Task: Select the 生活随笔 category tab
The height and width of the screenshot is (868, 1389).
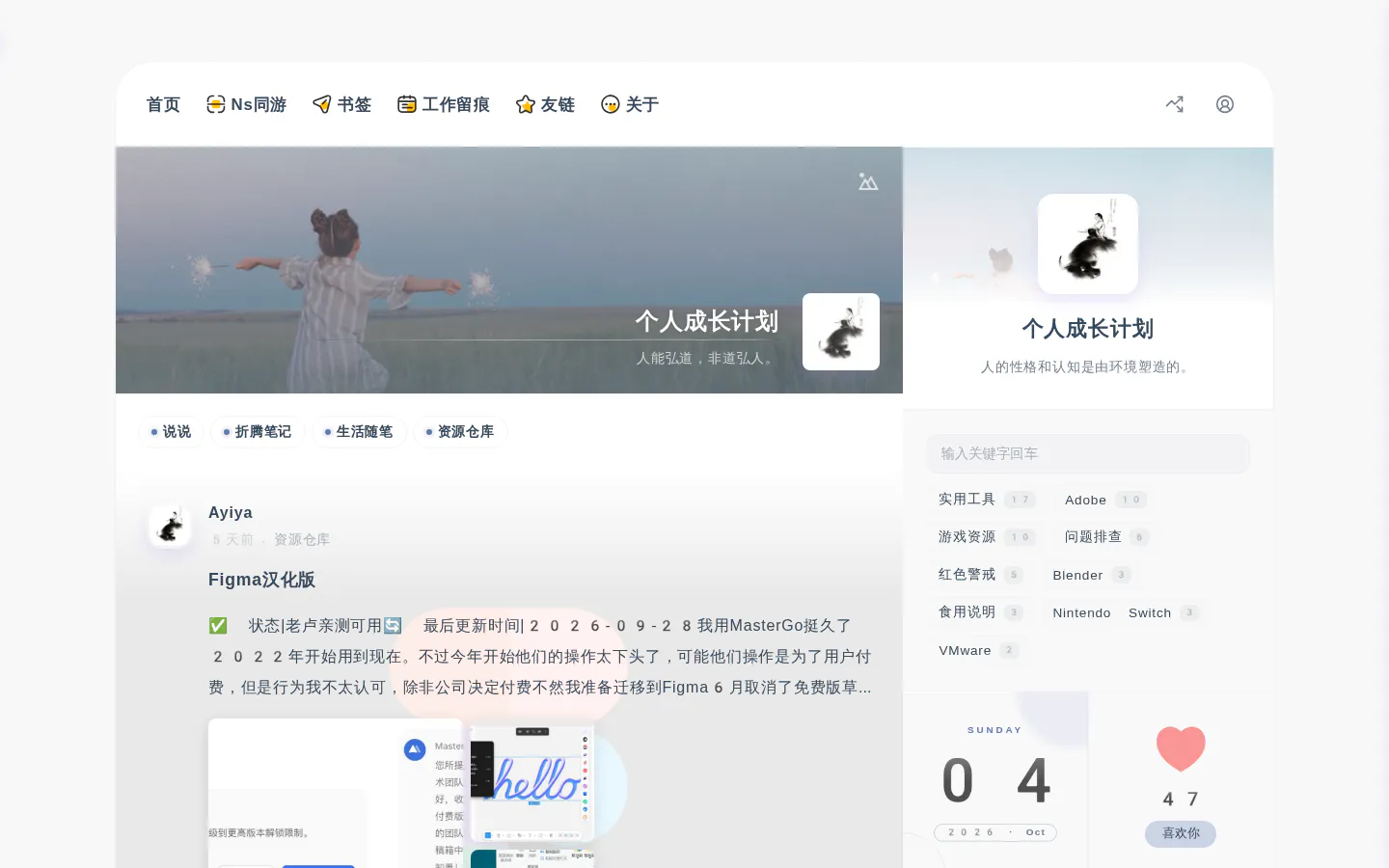Action: 359,432
